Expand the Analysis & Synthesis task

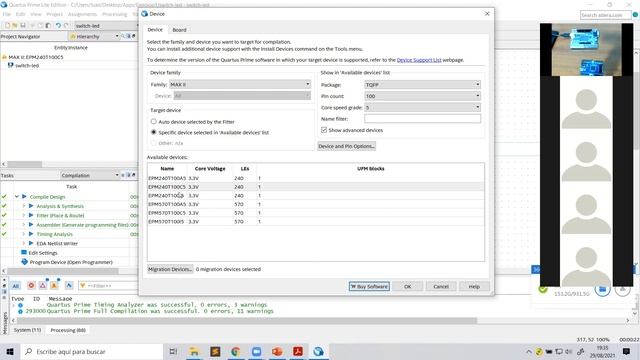coord(24,206)
